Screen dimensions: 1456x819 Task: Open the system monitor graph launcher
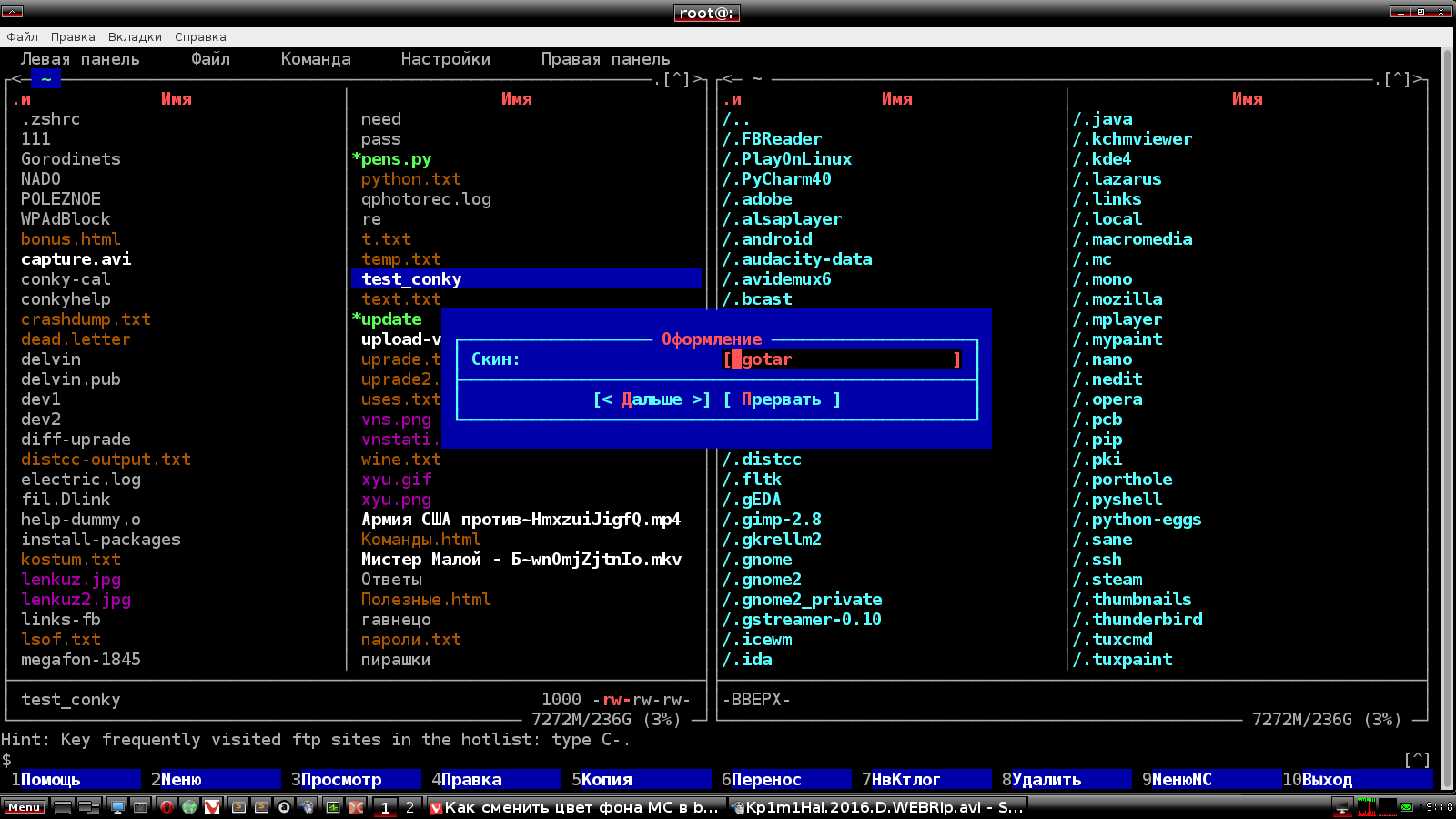pyautogui.click(x=333, y=807)
